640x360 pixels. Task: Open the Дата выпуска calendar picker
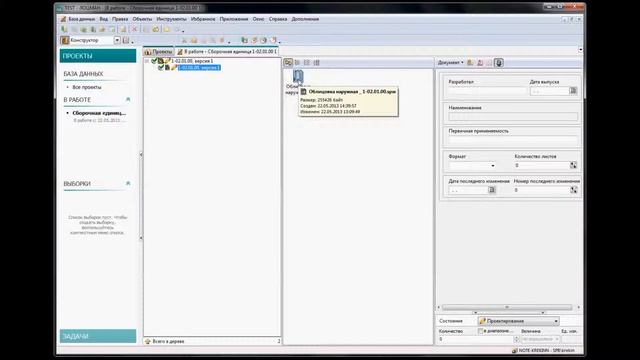pos(573,91)
